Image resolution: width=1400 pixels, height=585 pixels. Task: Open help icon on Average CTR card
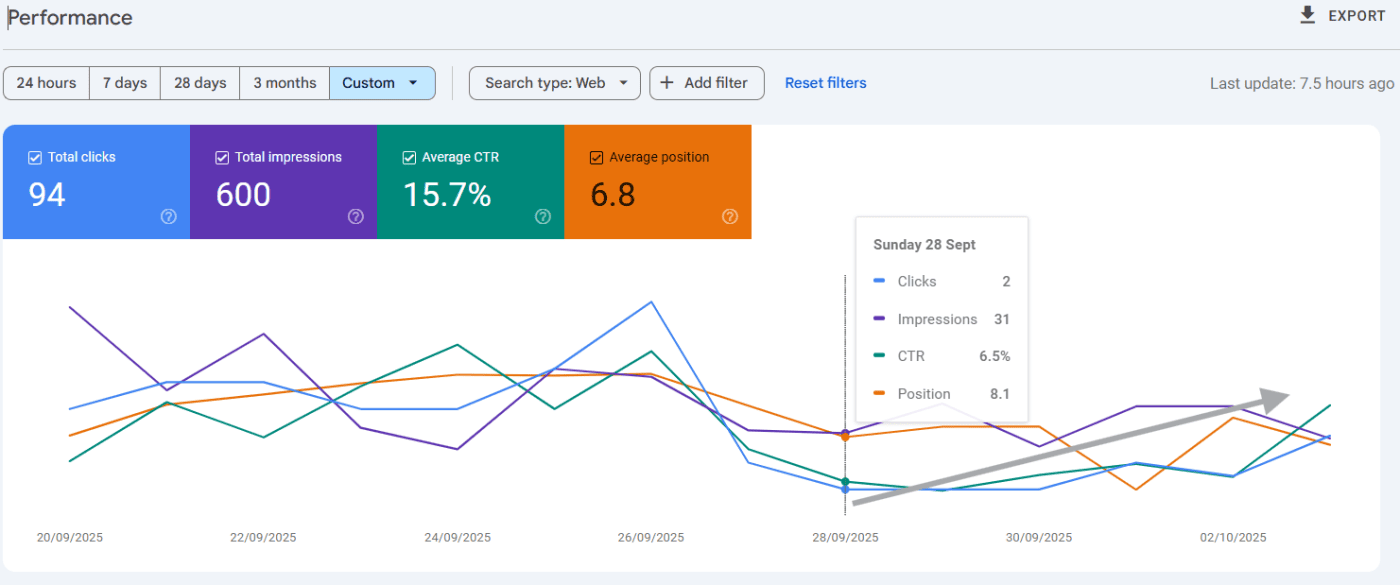coord(543,217)
